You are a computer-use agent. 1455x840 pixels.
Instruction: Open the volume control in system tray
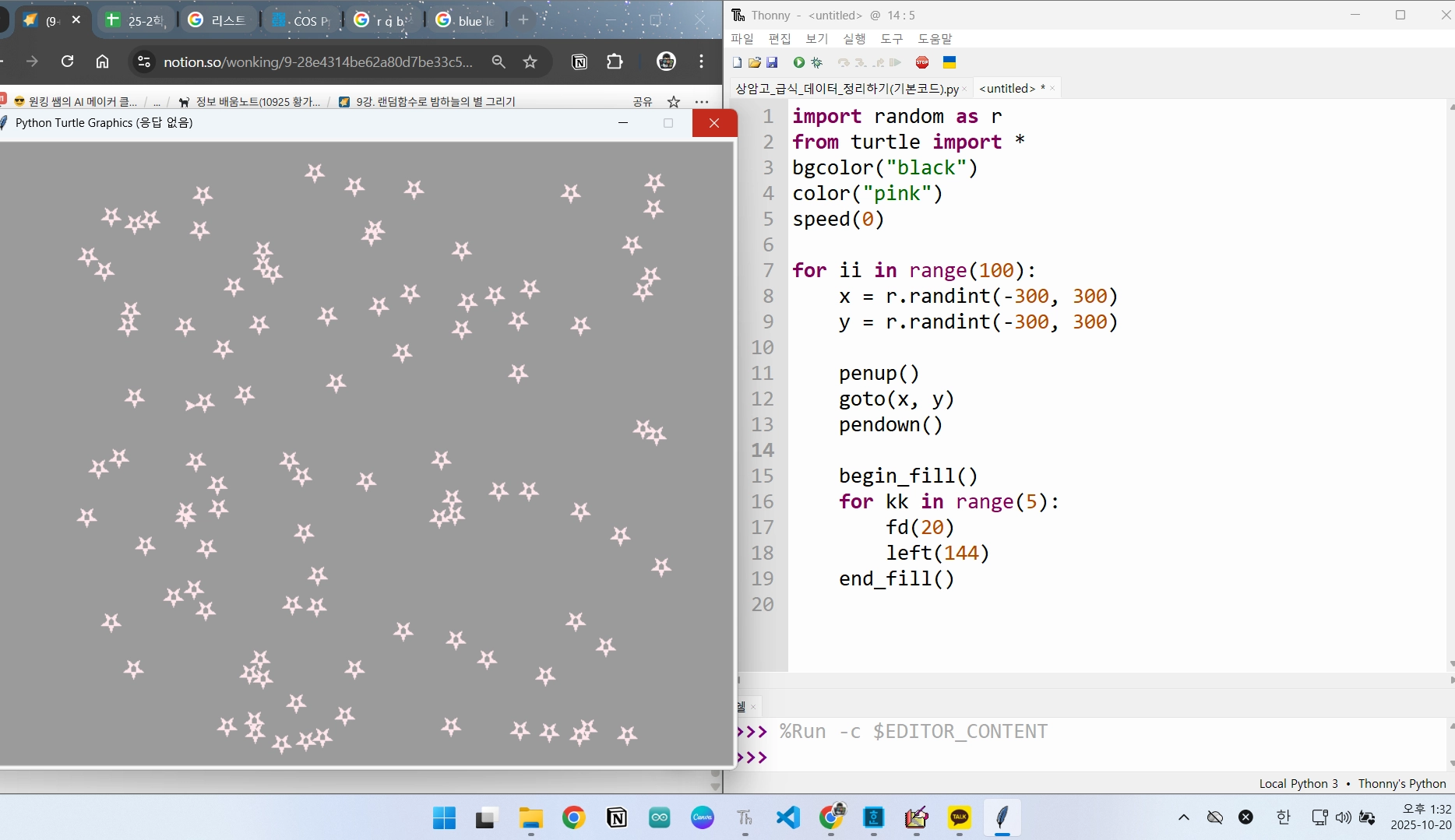pyautogui.click(x=1343, y=817)
